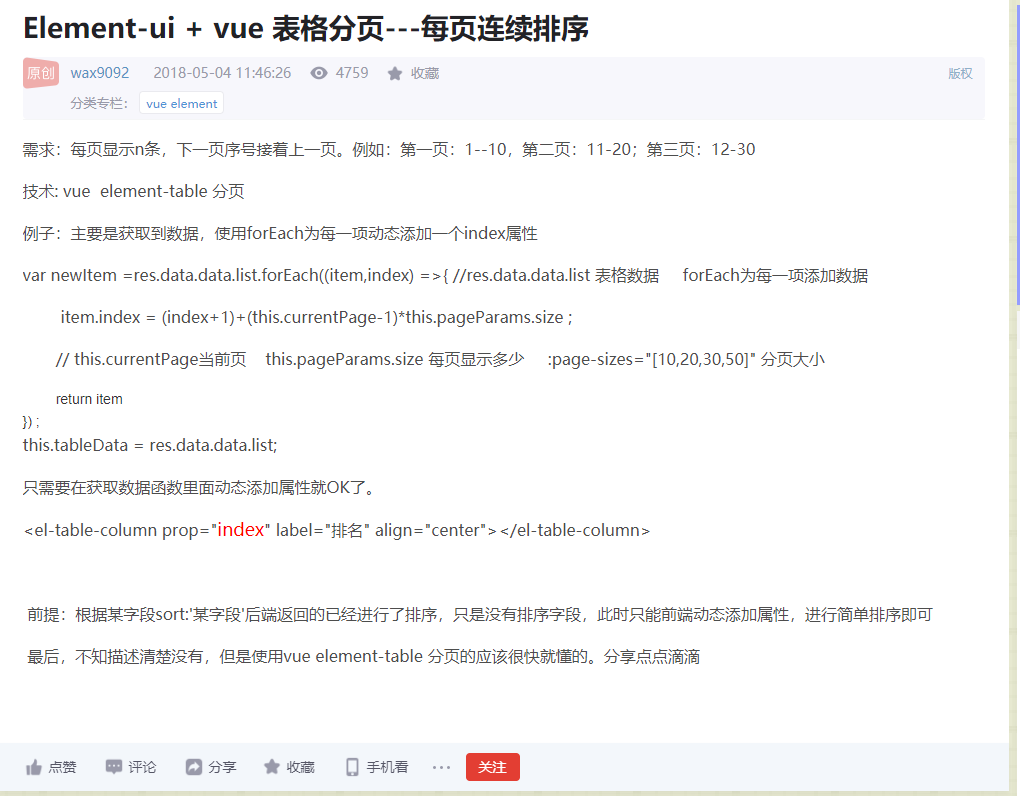Click the 版权 copyright link
The image size is (1020, 796).
coord(960,73)
